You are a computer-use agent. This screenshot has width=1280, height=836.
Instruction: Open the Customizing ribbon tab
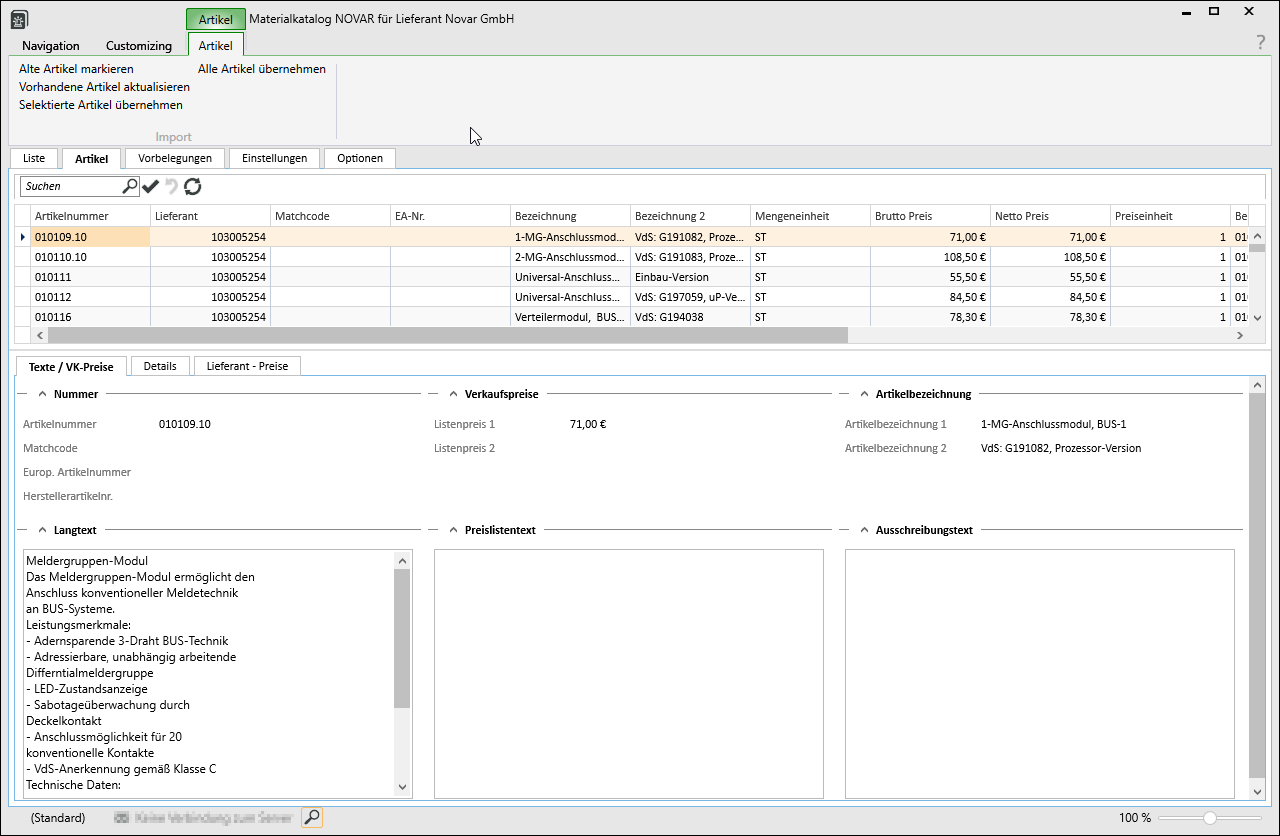tap(139, 46)
